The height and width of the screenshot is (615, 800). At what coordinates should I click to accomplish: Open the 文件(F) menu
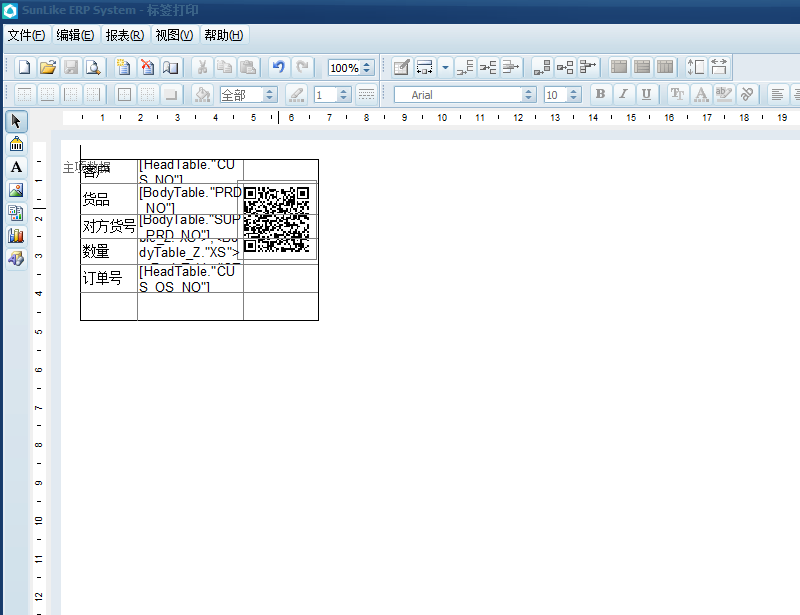click(27, 35)
